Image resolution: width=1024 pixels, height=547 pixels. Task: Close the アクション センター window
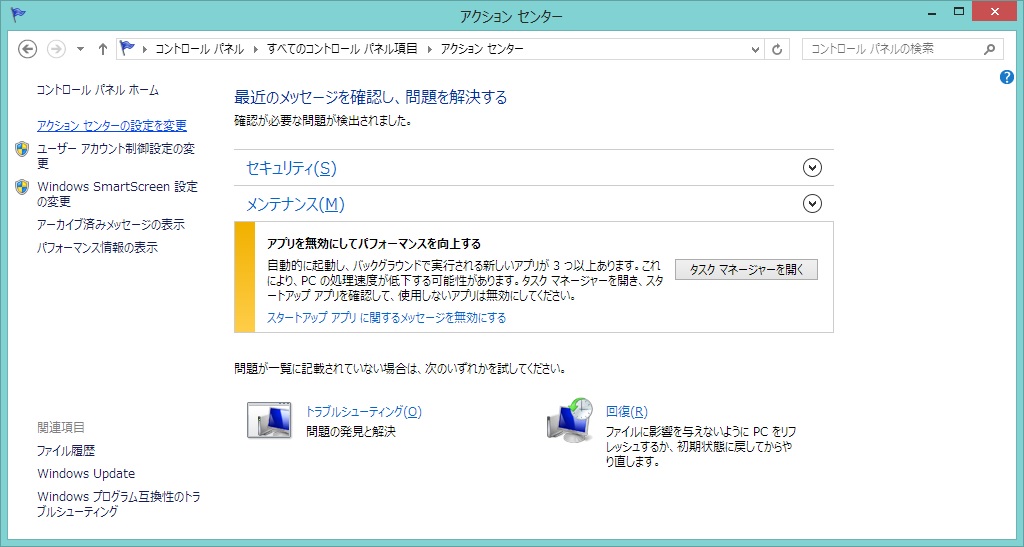pos(995,12)
